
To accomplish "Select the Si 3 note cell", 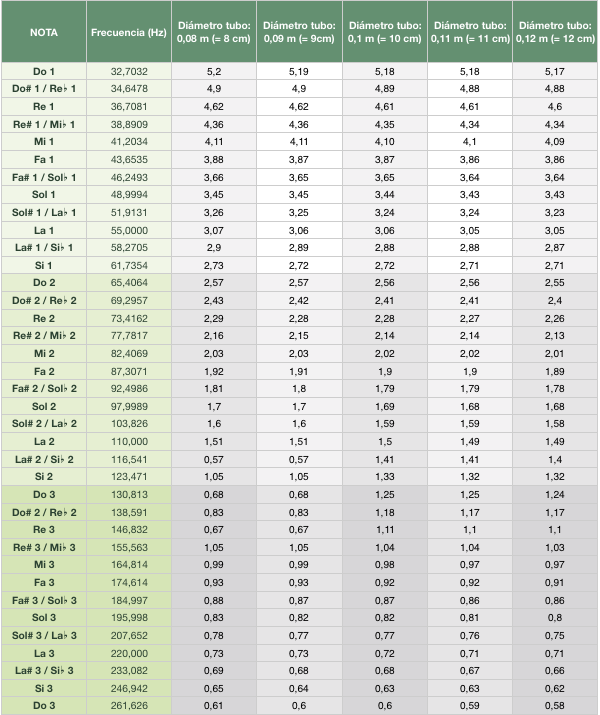I will pos(44,689).
